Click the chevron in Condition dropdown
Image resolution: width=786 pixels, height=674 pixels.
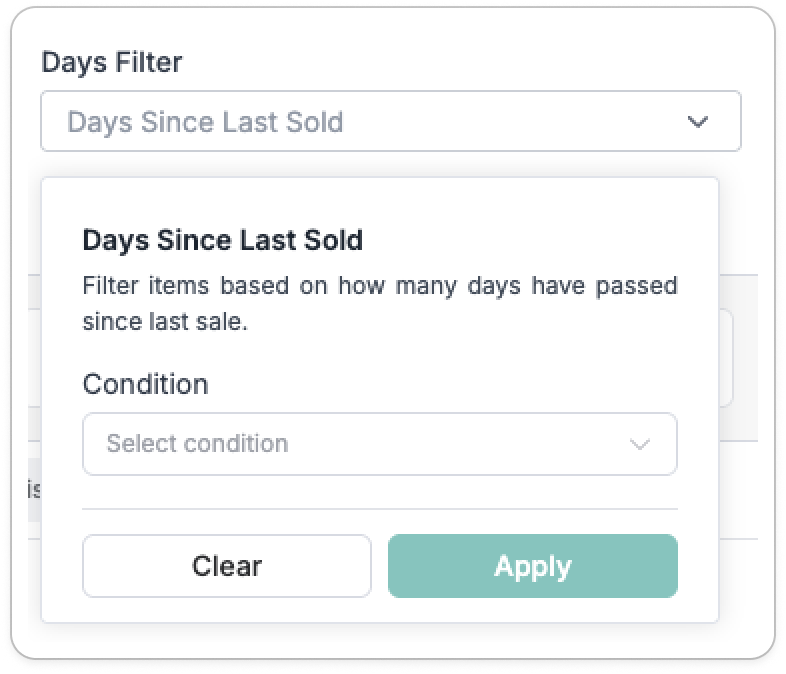[x=640, y=444]
